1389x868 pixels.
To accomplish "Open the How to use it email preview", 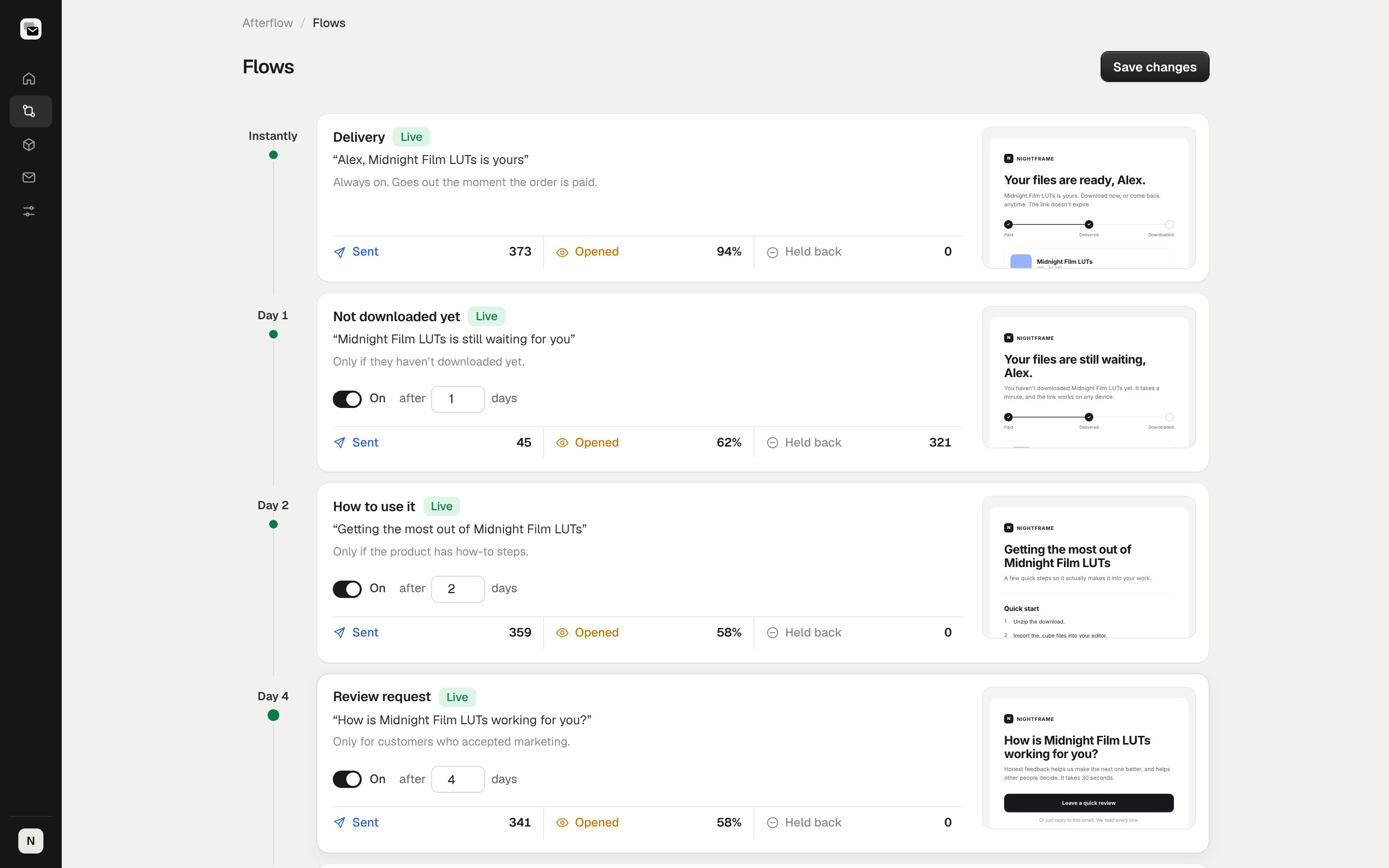I will 1088,567.
